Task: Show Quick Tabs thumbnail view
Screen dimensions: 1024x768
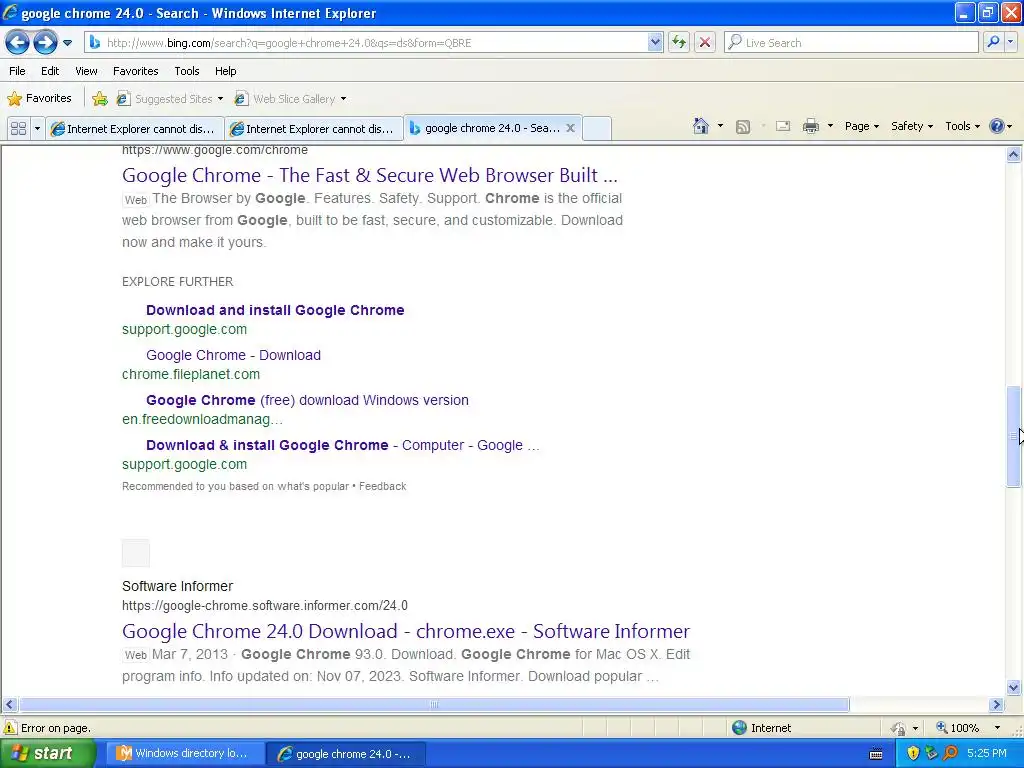Action: pos(18,129)
